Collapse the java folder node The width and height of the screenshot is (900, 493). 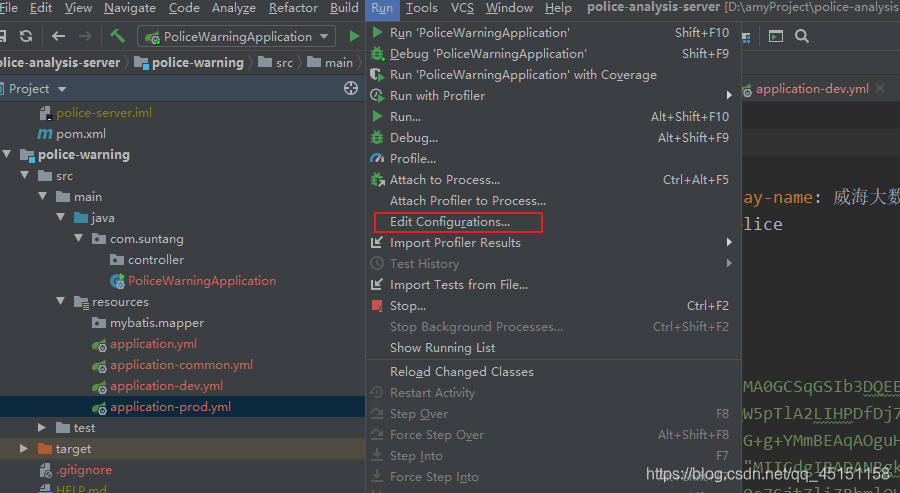pos(60,218)
